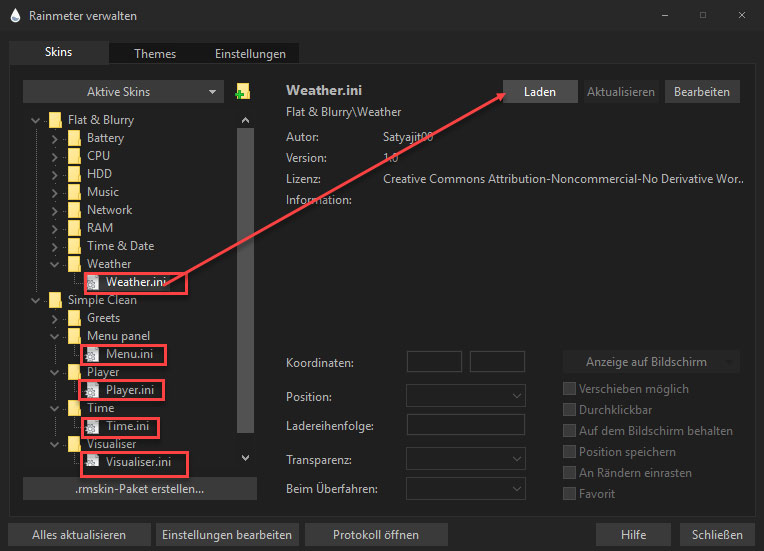Click the Rainmeter droplet title bar icon
764x551 pixels.
[x=15, y=16]
